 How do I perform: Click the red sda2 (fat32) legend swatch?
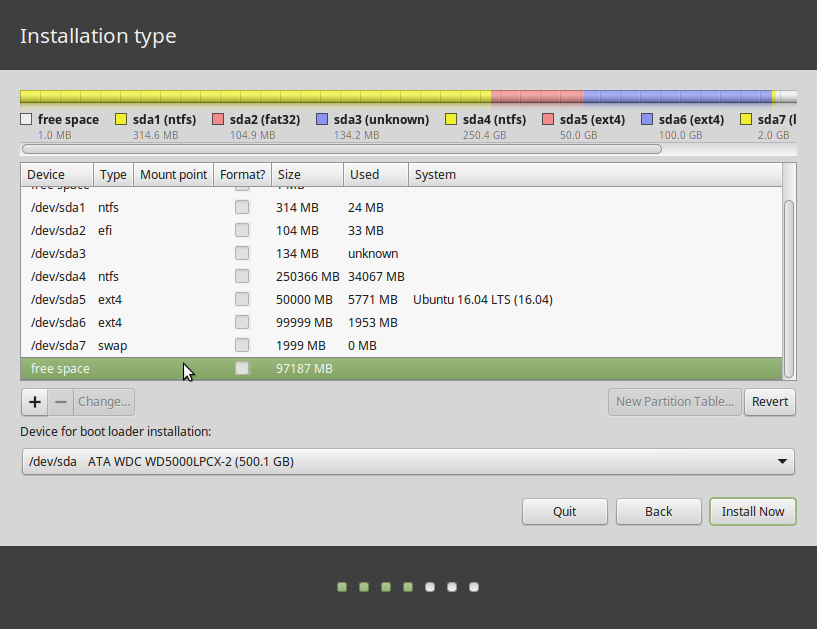(x=218, y=120)
